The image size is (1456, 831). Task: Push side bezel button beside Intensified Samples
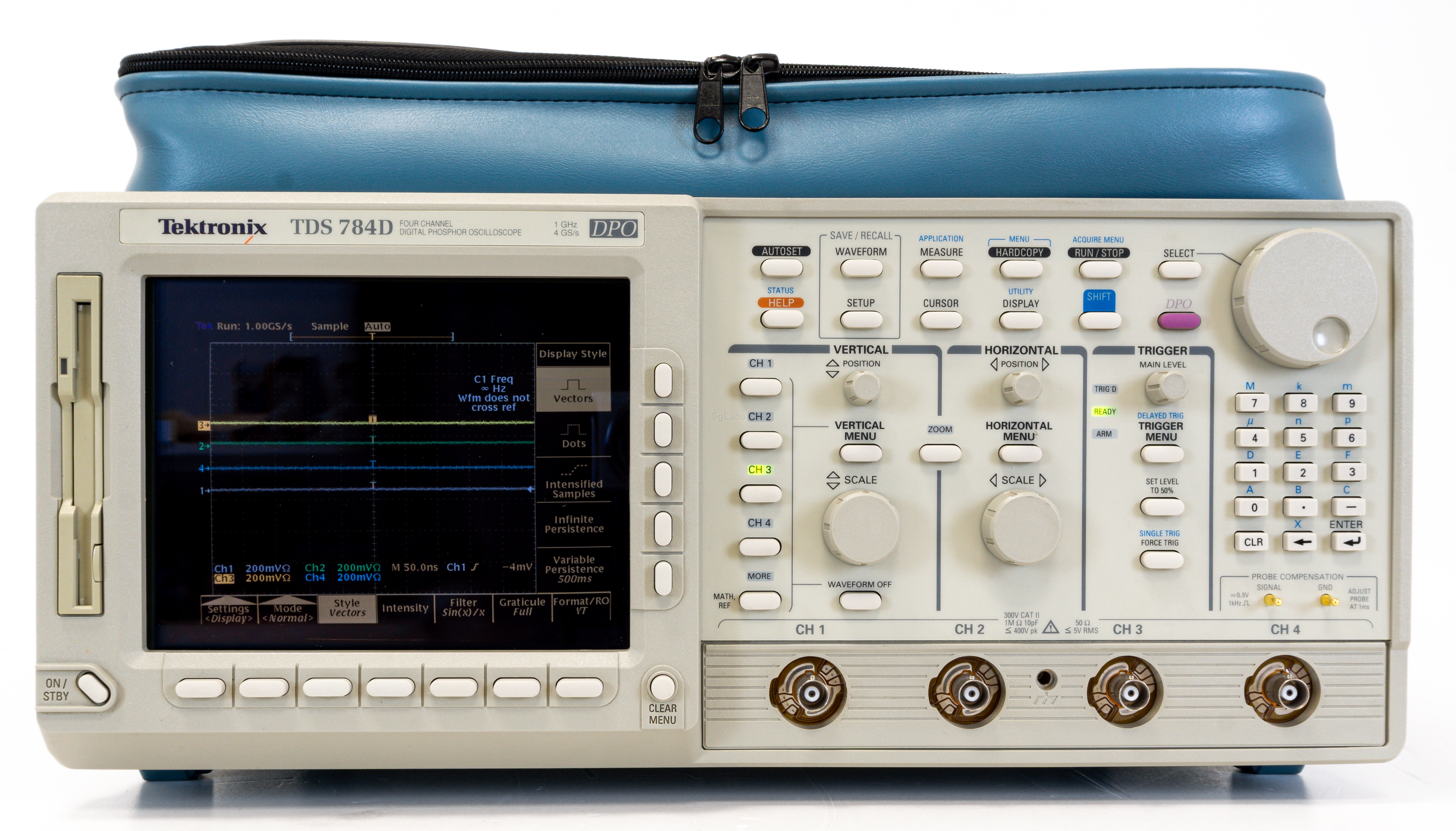click(663, 479)
